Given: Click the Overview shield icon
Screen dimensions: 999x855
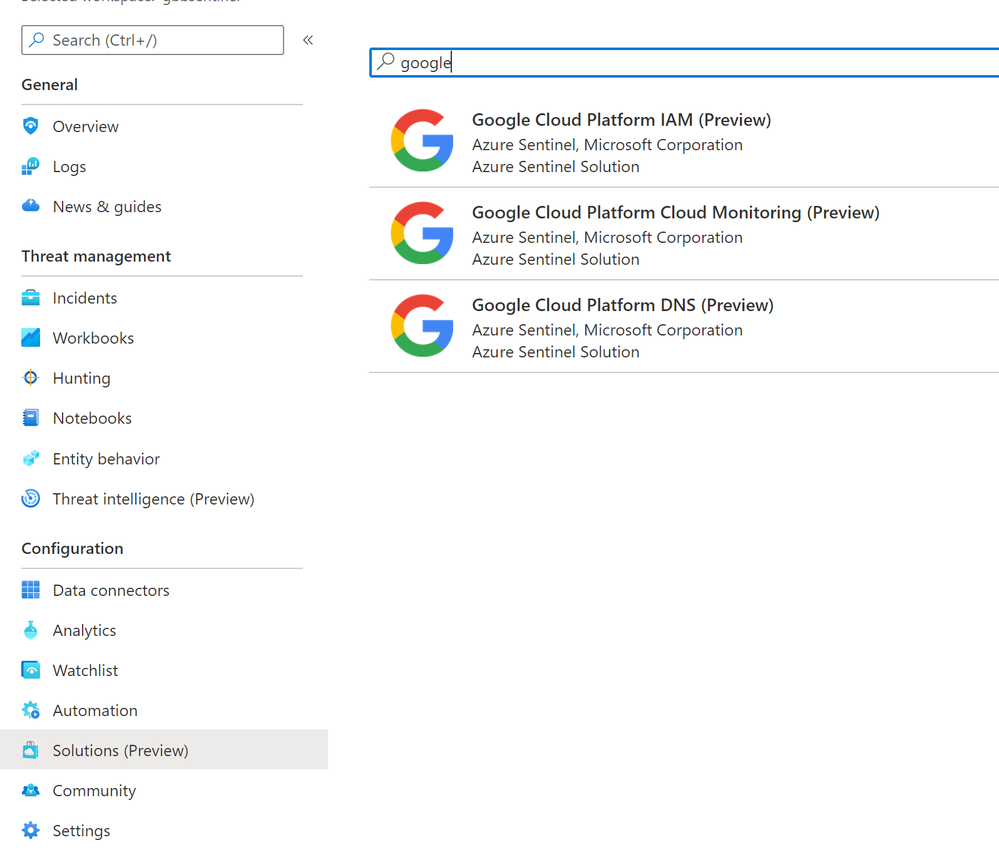Looking at the screenshot, I should [x=31, y=126].
